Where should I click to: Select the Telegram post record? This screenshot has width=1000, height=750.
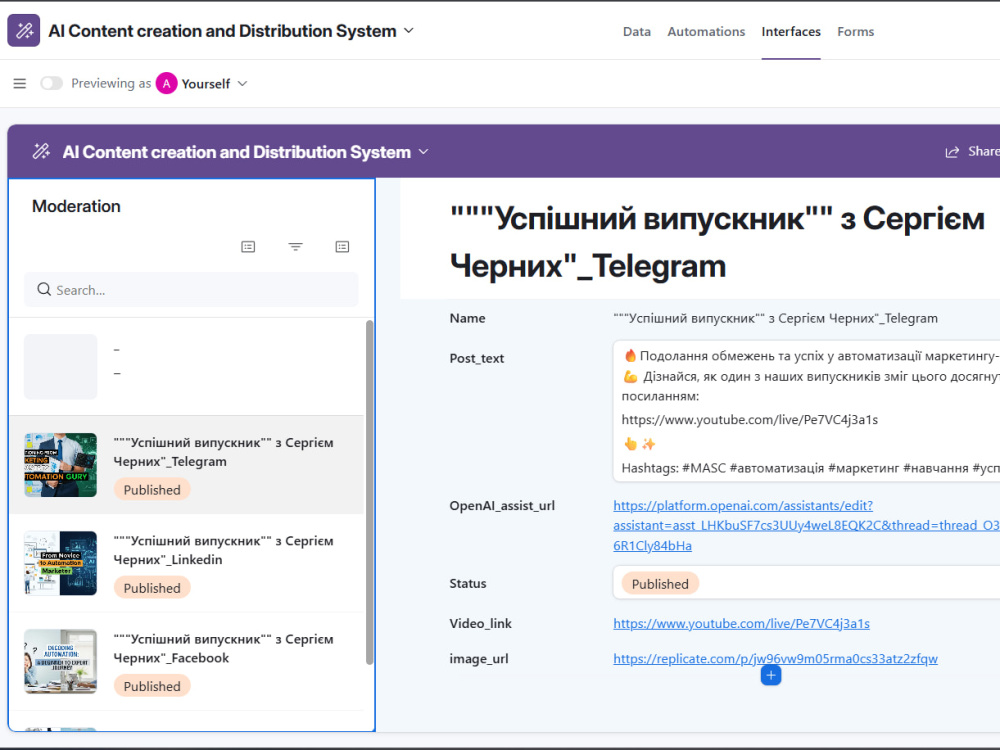[187, 465]
